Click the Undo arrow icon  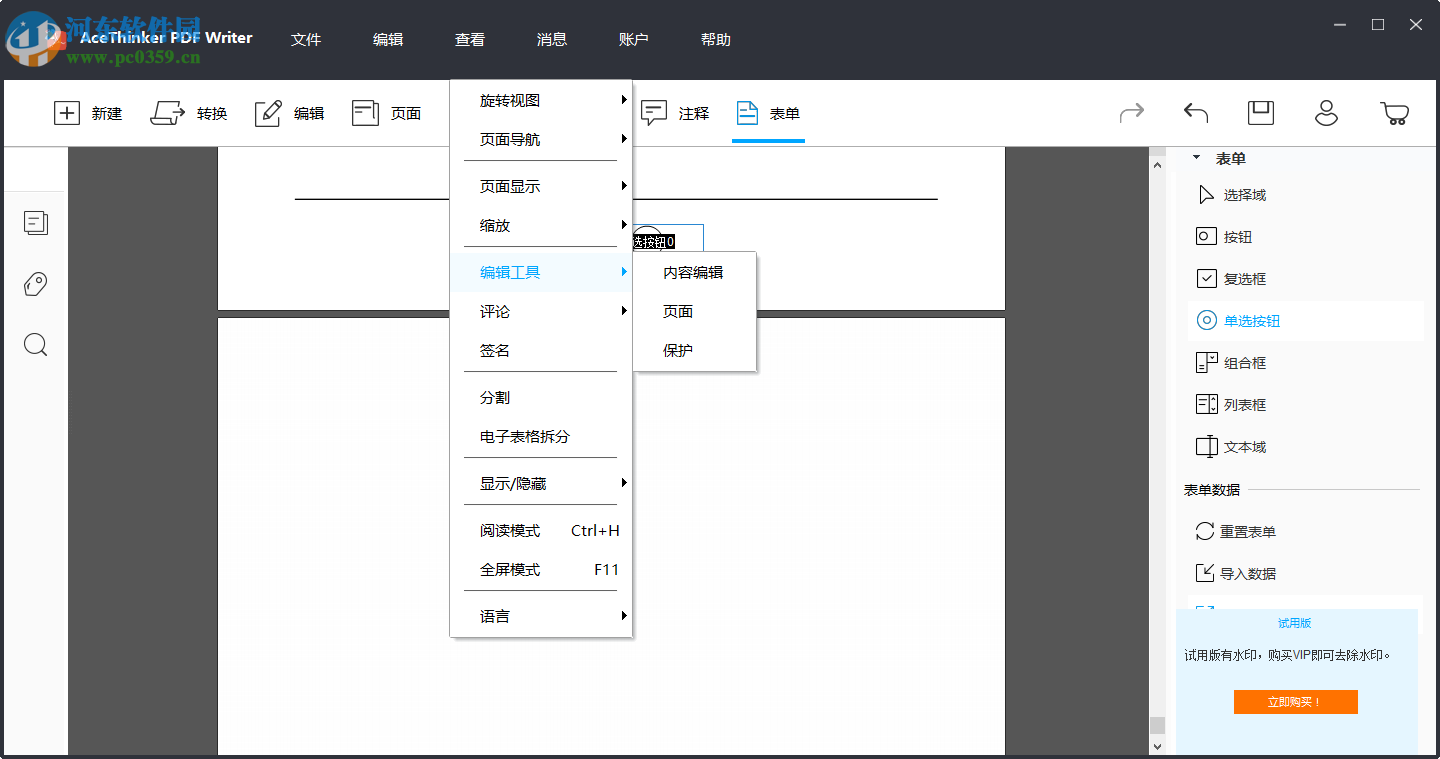click(1195, 113)
